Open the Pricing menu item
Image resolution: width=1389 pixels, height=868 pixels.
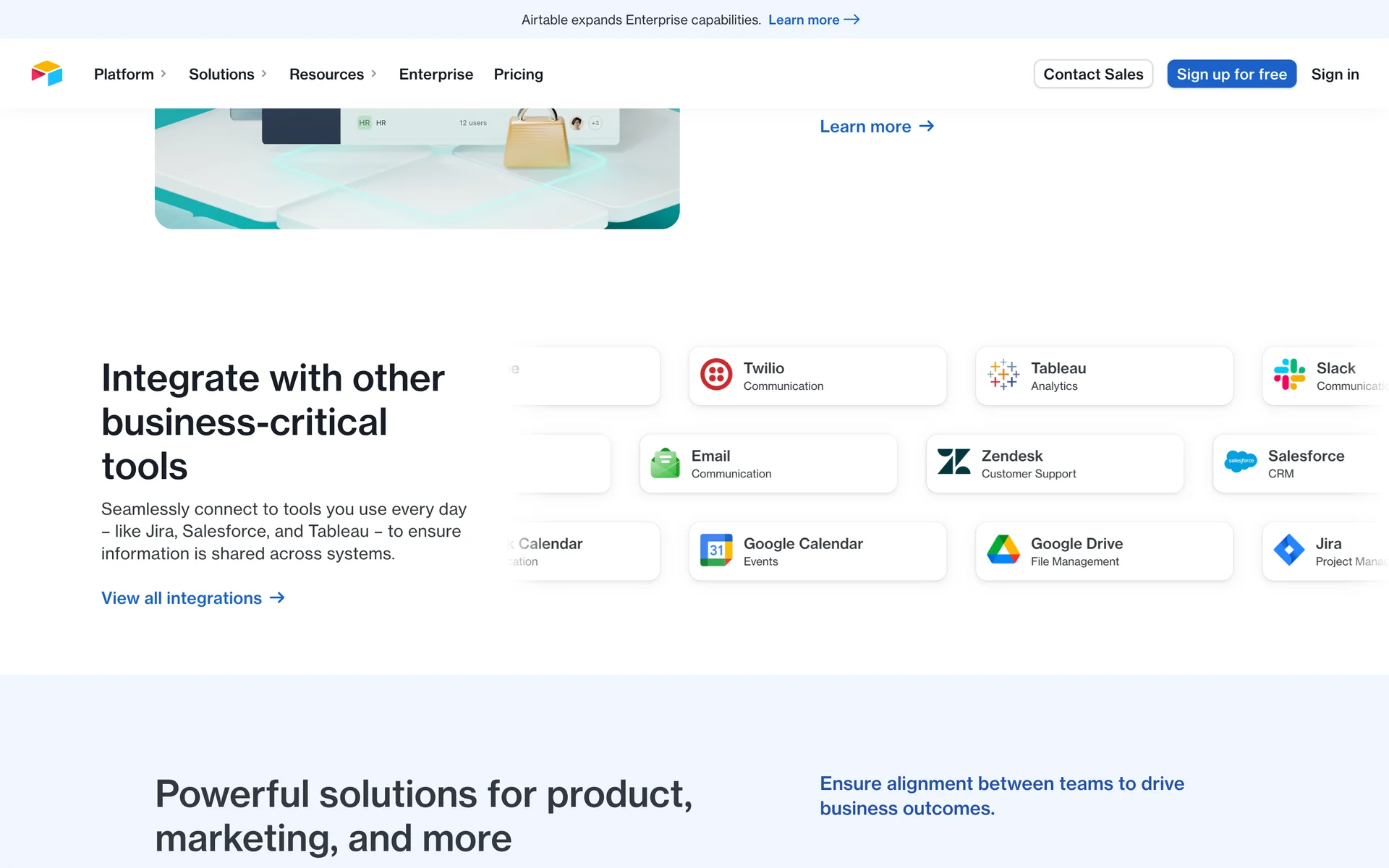[x=518, y=75]
